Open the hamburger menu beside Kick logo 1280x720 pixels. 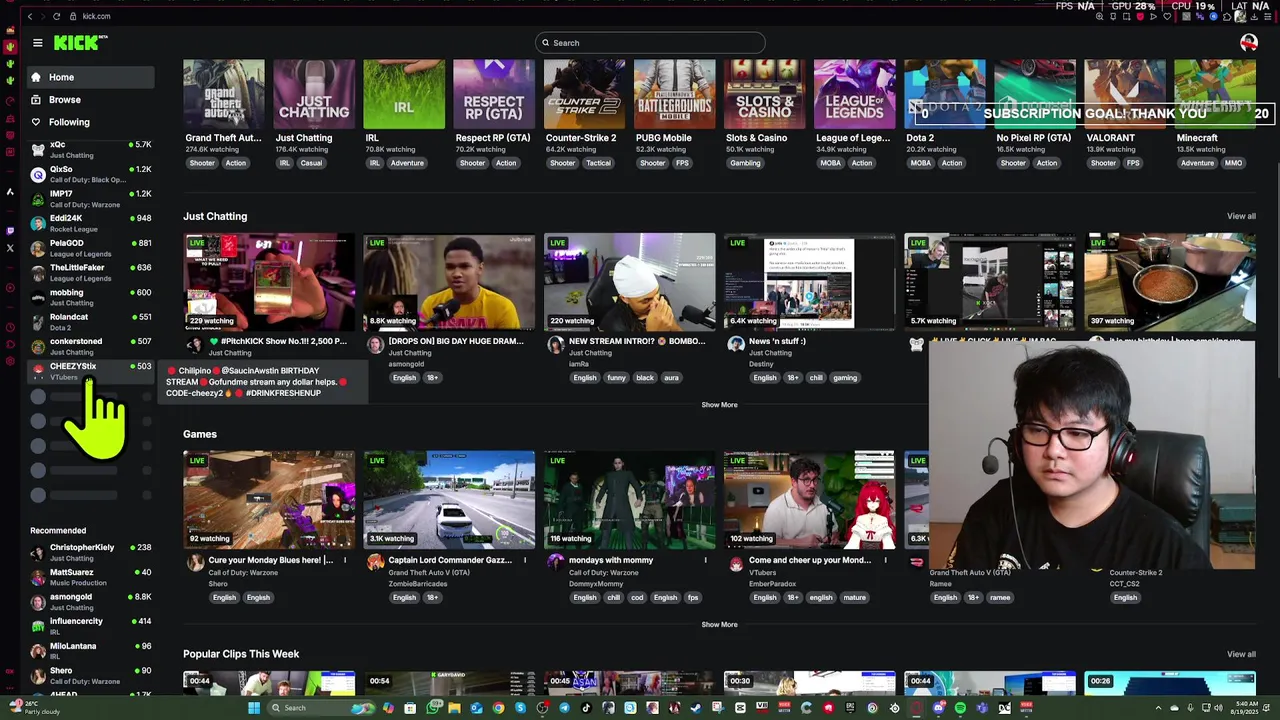pyautogui.click(x=37, y=43)
